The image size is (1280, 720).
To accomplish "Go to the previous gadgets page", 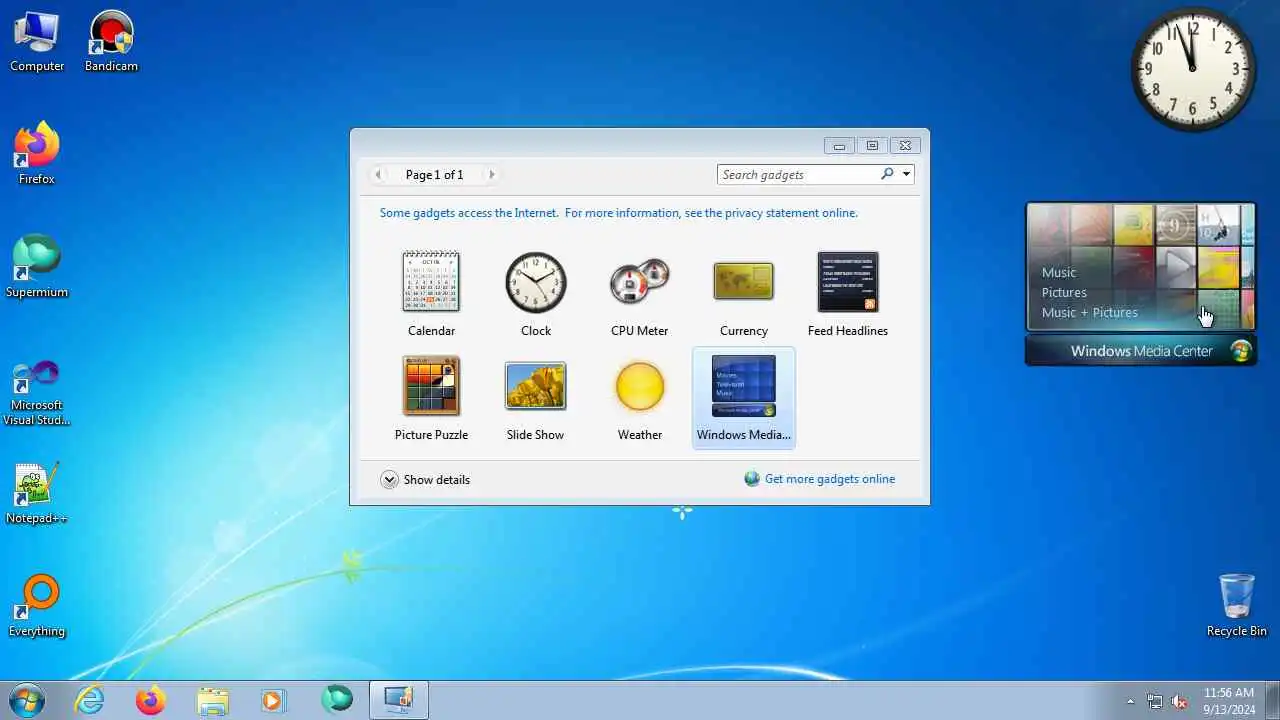I will (378, 174).
